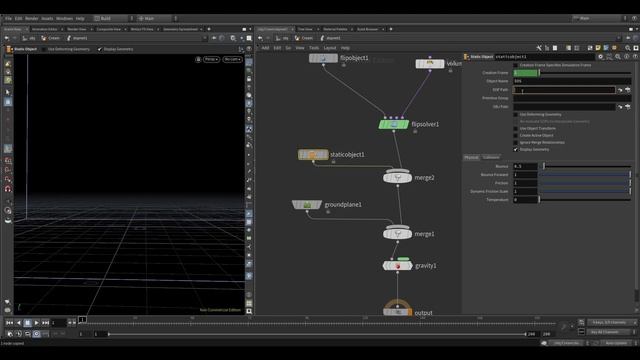Open the Build desktop dropdown
This screenshot has height=360, width=640.
click(111, 18)
